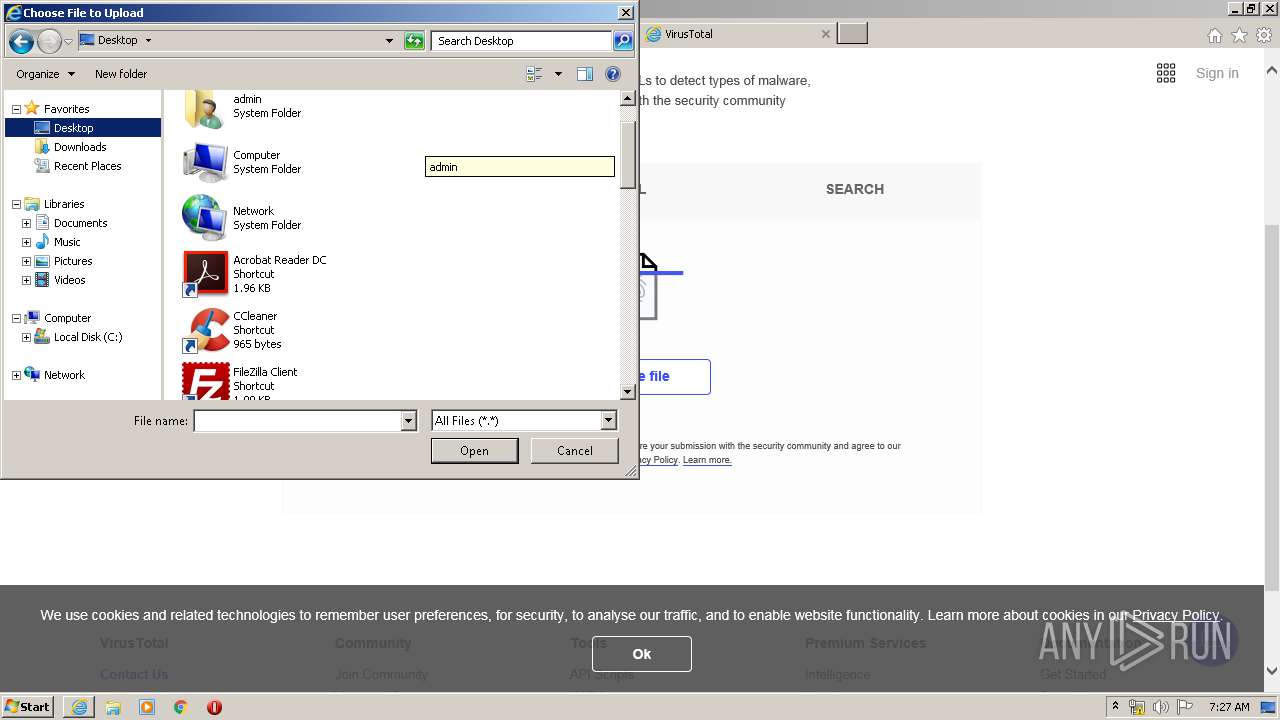1280x720 pixels.
Task: Open the Organize menu
Action: click(45, 74)
